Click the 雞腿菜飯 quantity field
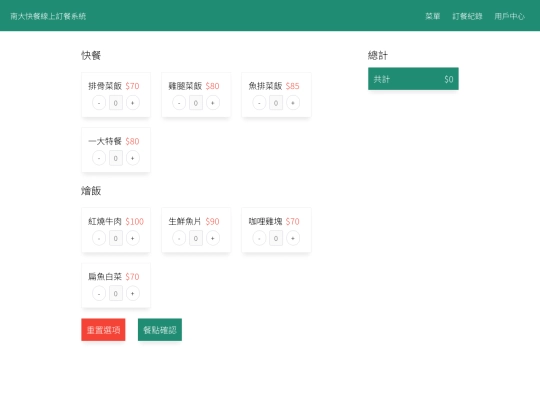Image resolution: width=540 pixels, height=405 pixels. [196, 103]
